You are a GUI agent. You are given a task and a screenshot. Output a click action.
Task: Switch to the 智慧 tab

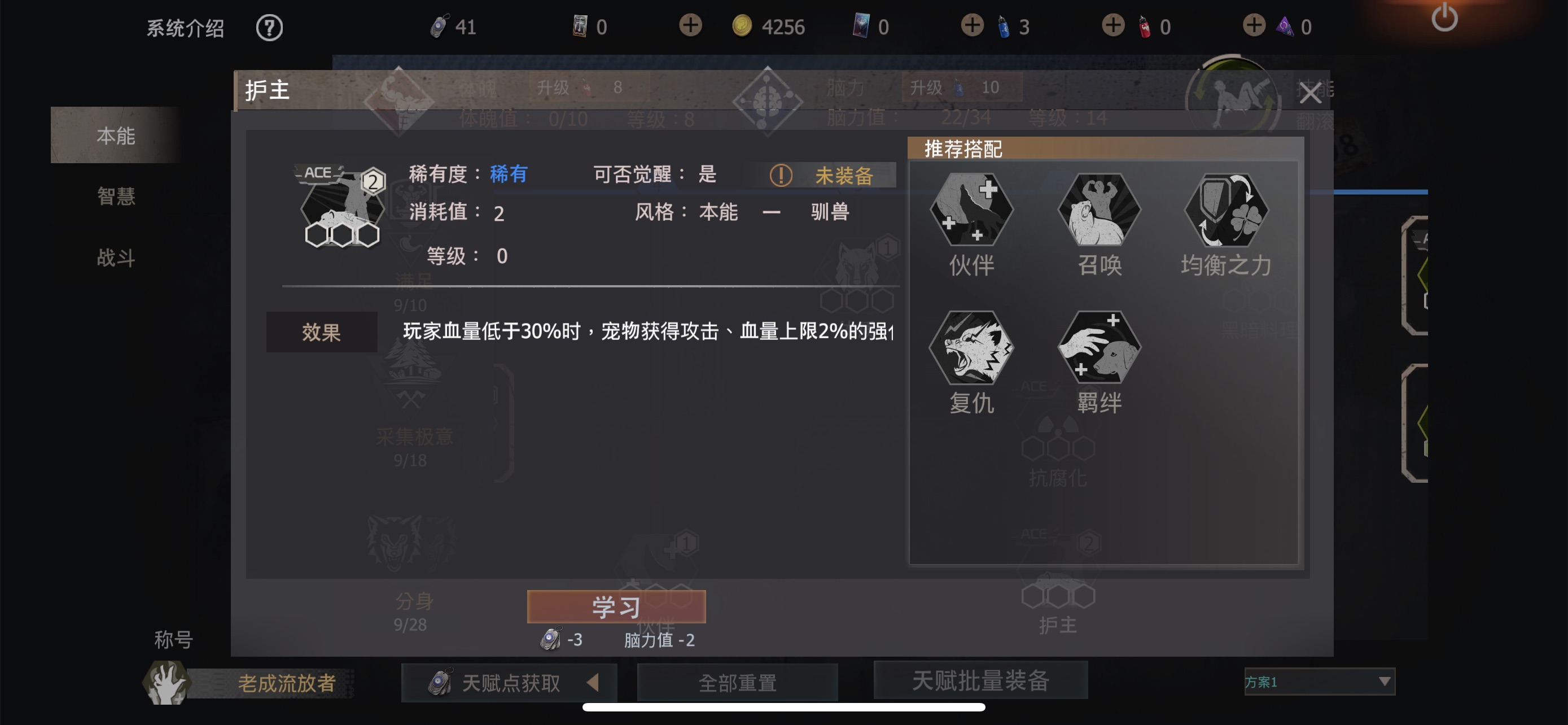[x=116, y=196]
